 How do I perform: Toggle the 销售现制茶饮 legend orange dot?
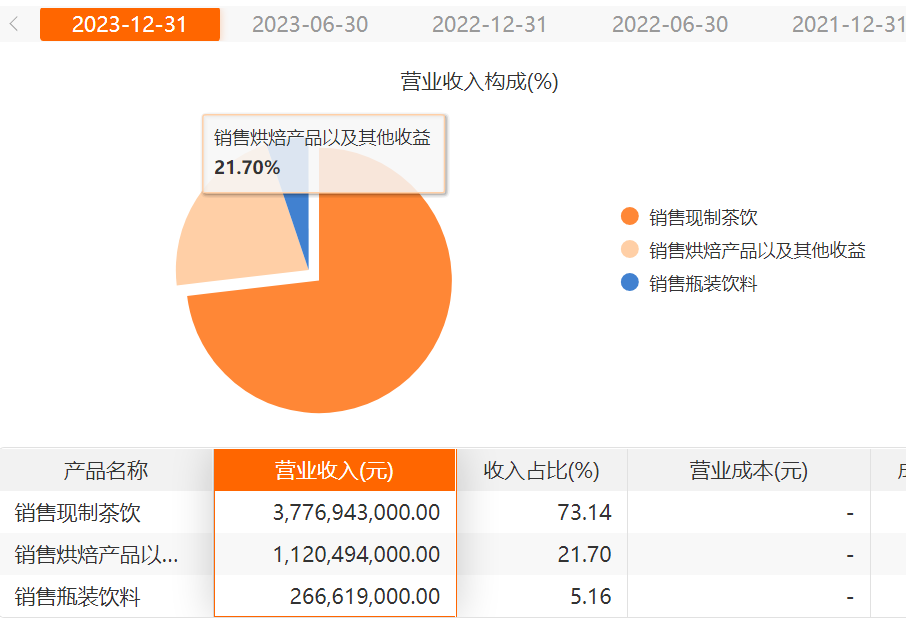629,217
